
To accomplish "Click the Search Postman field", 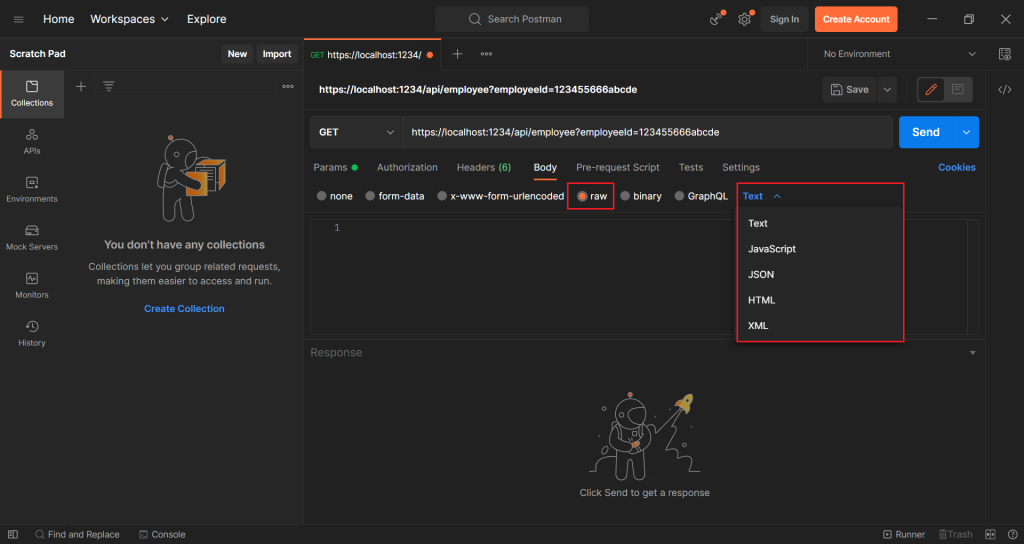I will (512, 20).
